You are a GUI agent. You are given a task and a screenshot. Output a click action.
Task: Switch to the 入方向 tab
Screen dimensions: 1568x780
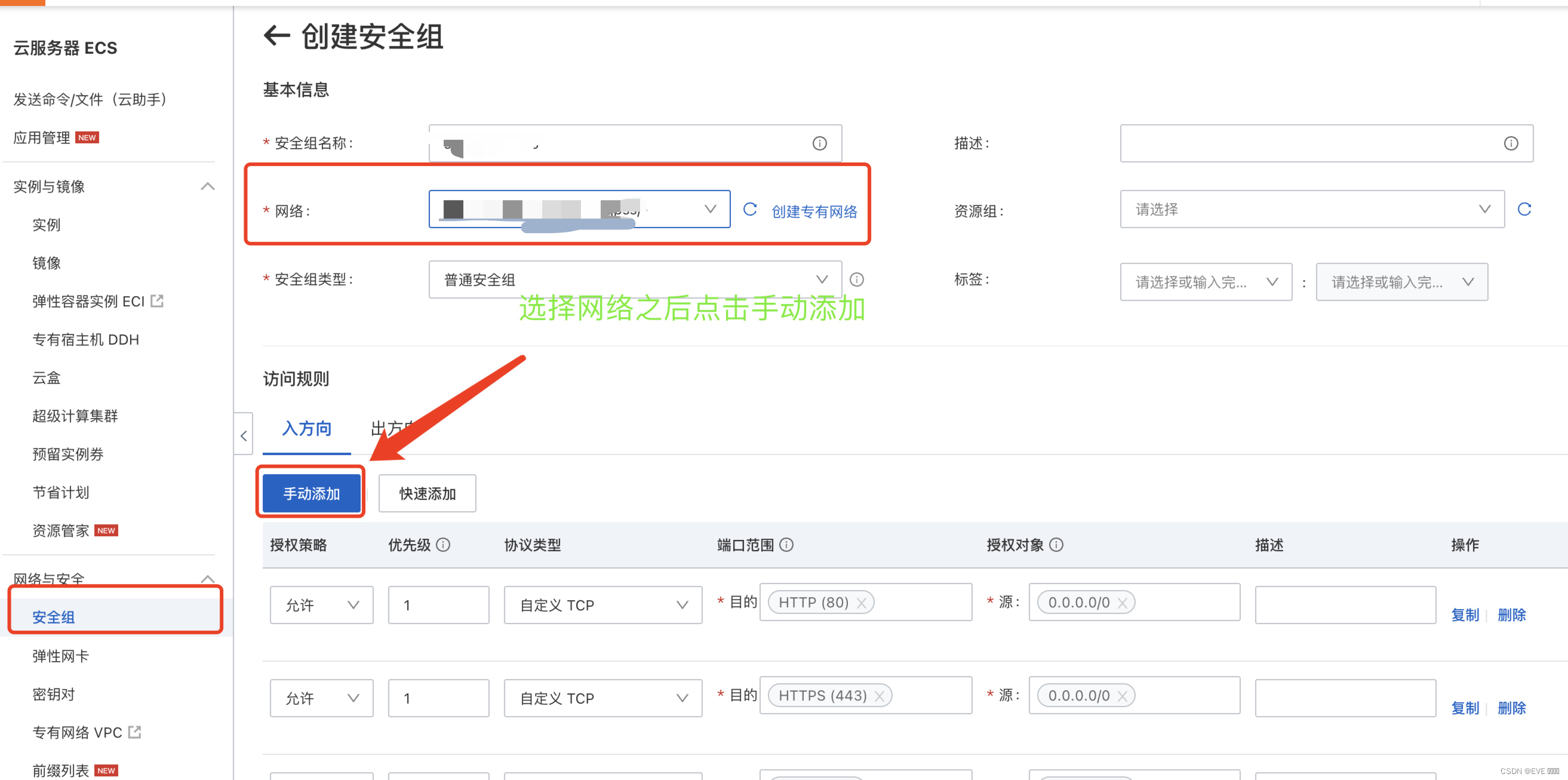pyautogui.click(x=307, y=429)
